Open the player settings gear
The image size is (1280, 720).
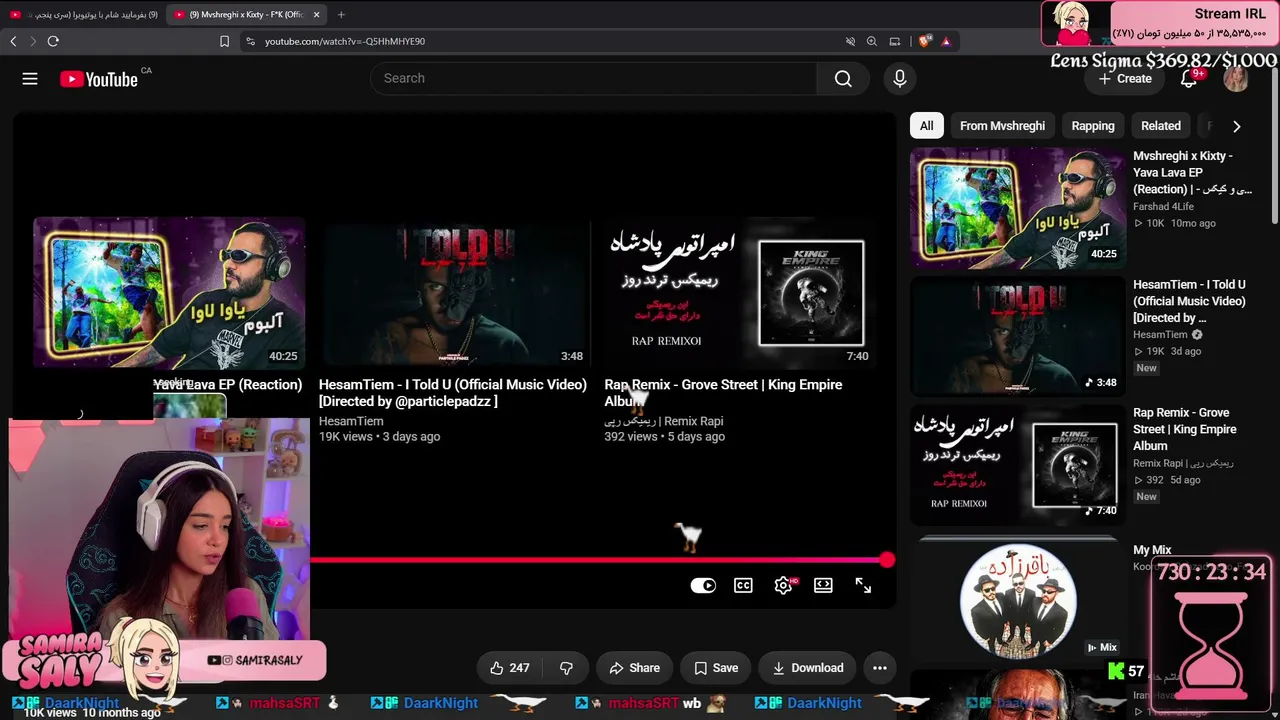click(783, 586)
